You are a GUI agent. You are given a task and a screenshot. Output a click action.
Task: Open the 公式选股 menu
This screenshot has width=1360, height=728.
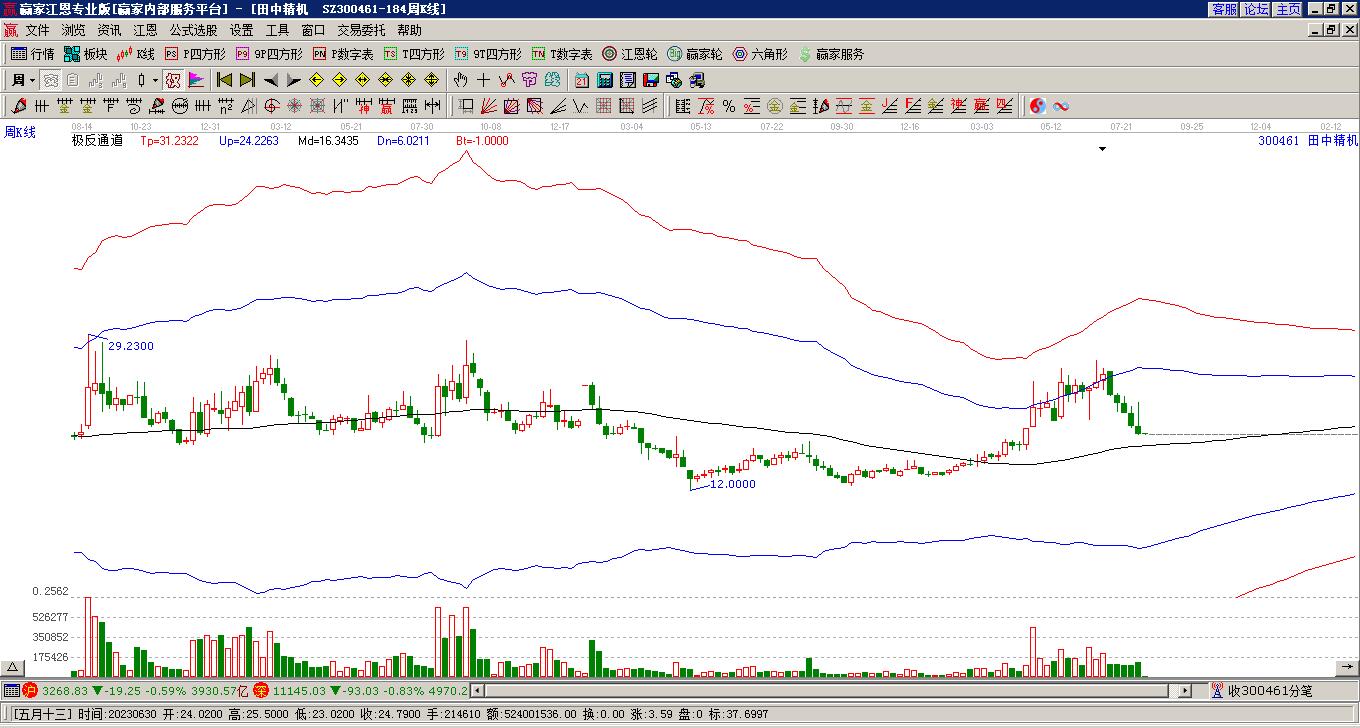pos(193,30)
